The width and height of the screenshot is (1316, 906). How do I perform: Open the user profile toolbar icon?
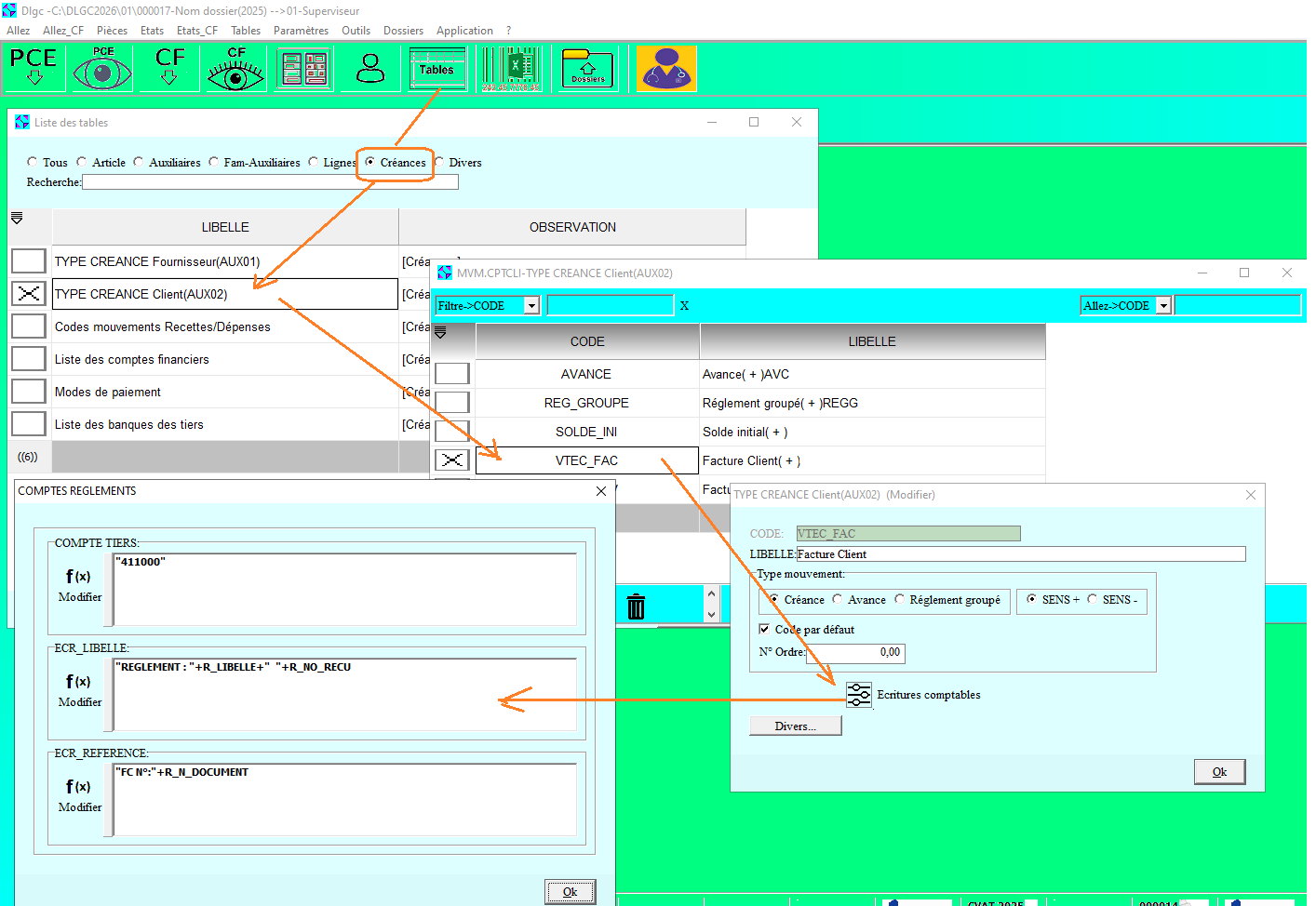point(370,69)
